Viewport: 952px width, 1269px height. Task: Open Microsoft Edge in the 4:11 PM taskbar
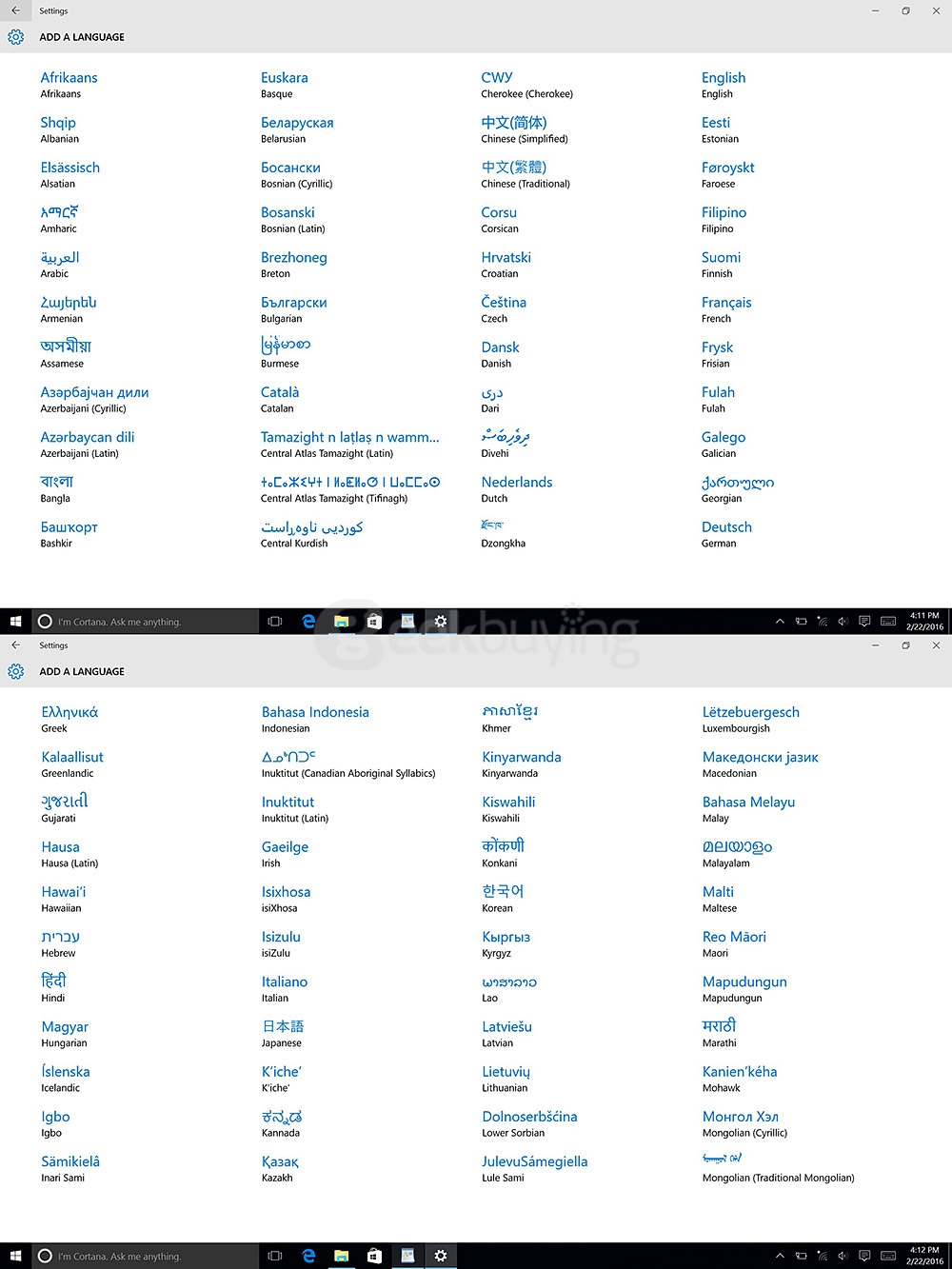tap(308, 622)
